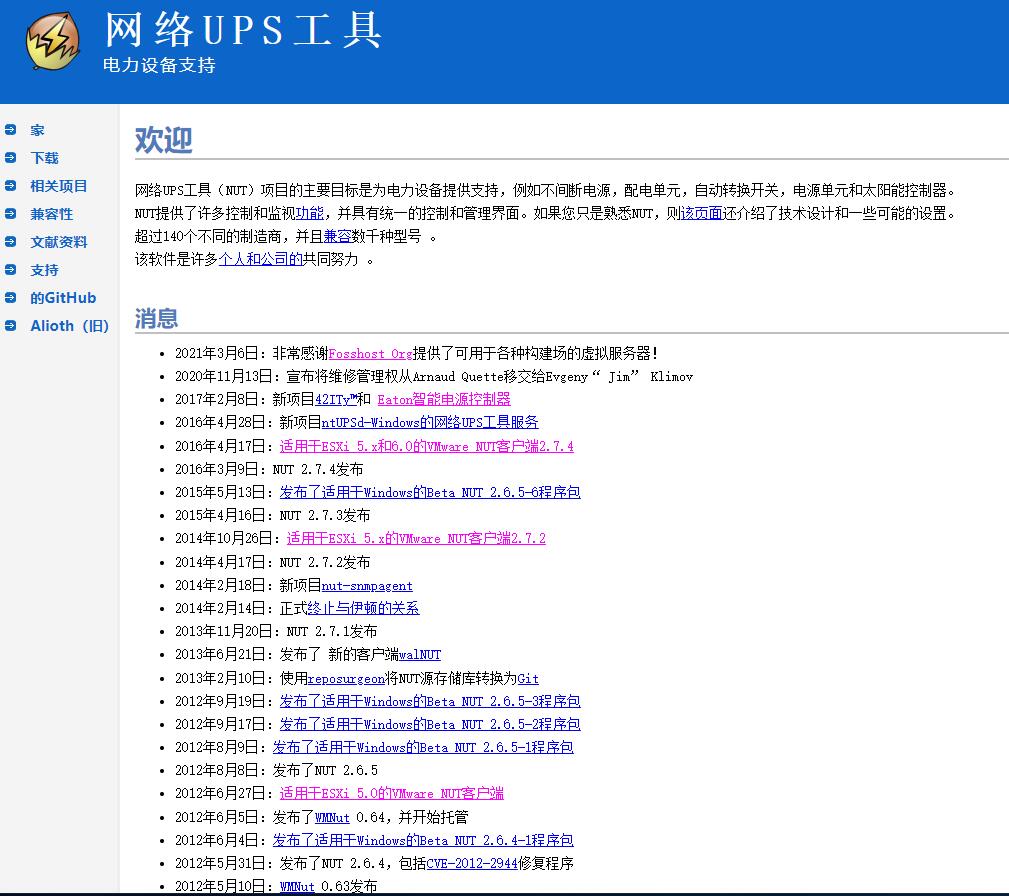Open the 个人和公司的 link
1009x896 pixels.
pyautogui.click(x=261, y=259)
